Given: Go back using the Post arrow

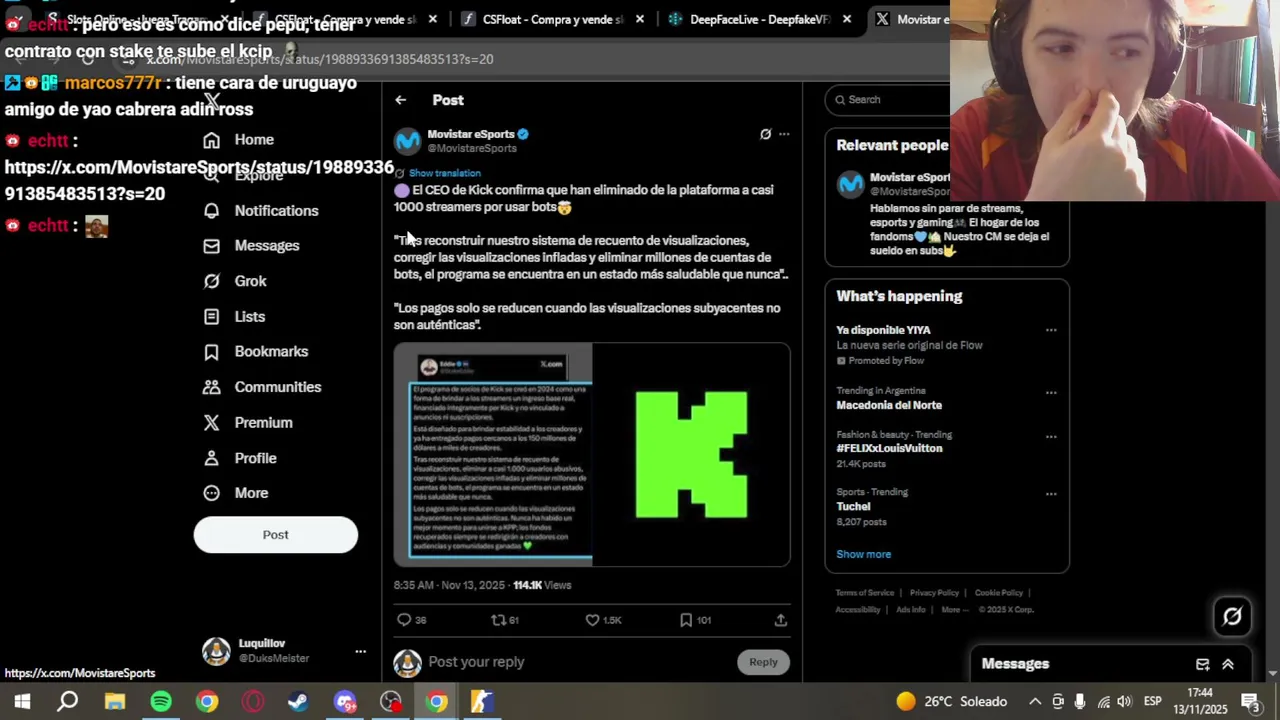Looking at the screenshot, I should coord(400,100).
